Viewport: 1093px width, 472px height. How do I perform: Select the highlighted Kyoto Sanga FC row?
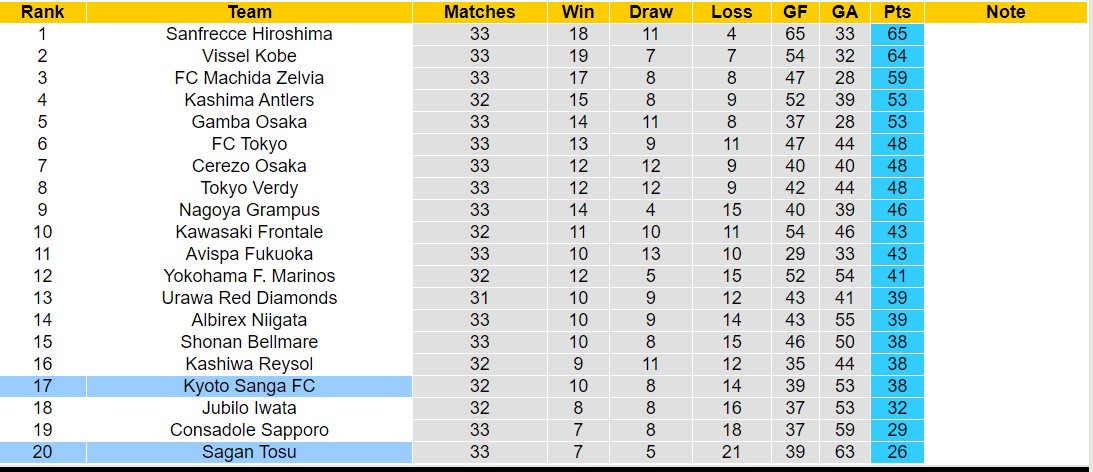pos(249,386)
